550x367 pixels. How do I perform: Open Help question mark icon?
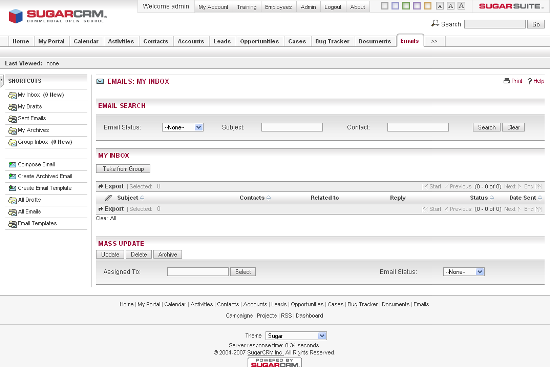tap(530, 81)
